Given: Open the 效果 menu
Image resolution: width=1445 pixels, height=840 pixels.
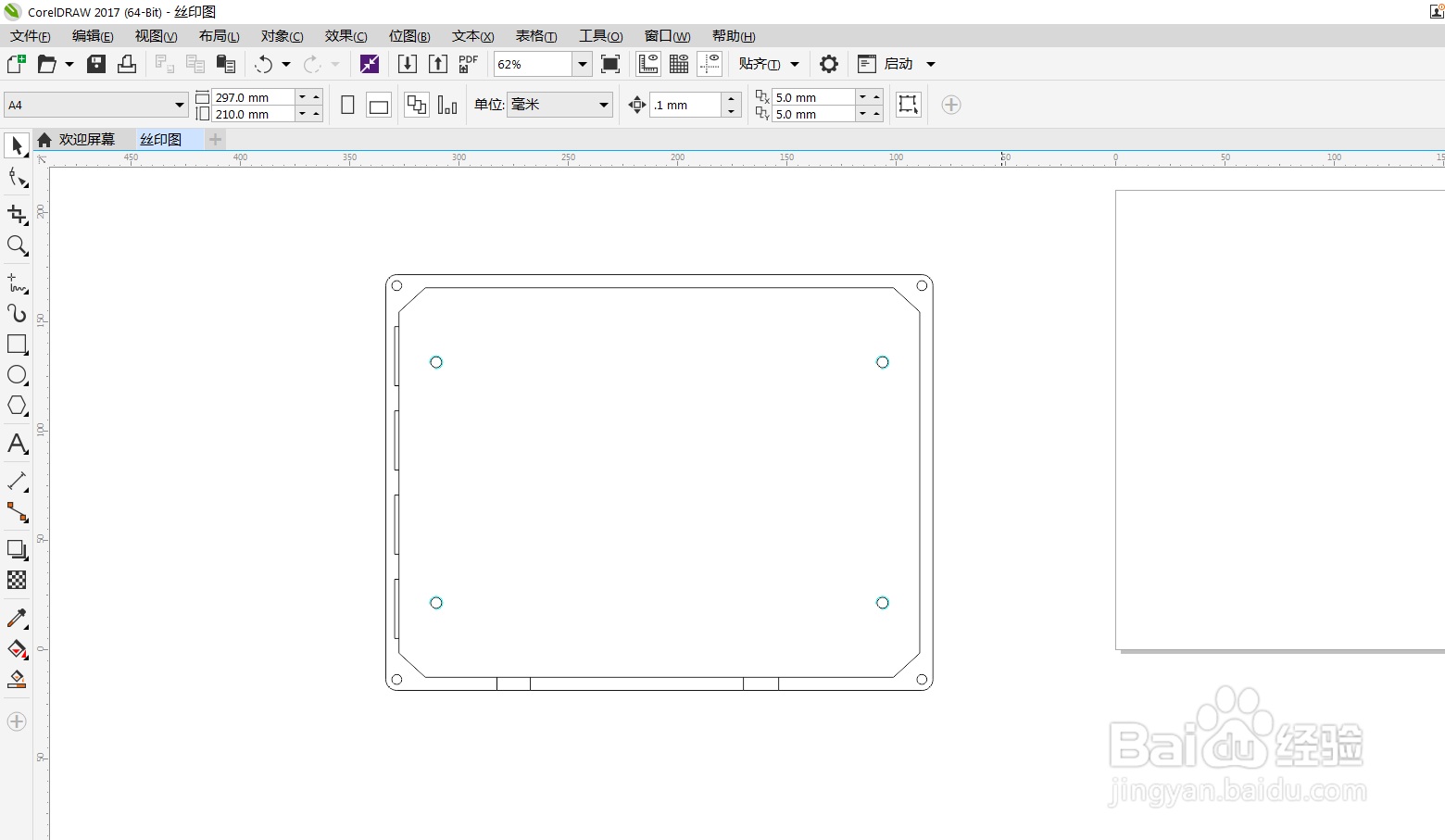Looking at the screenshot, I should [x=346, y=36].
